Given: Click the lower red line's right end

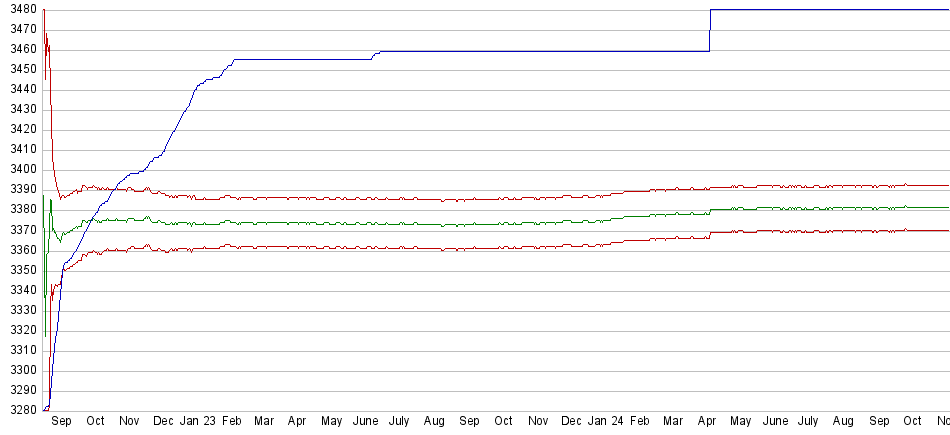Looking at the screenshot, I should coord(946,231).
